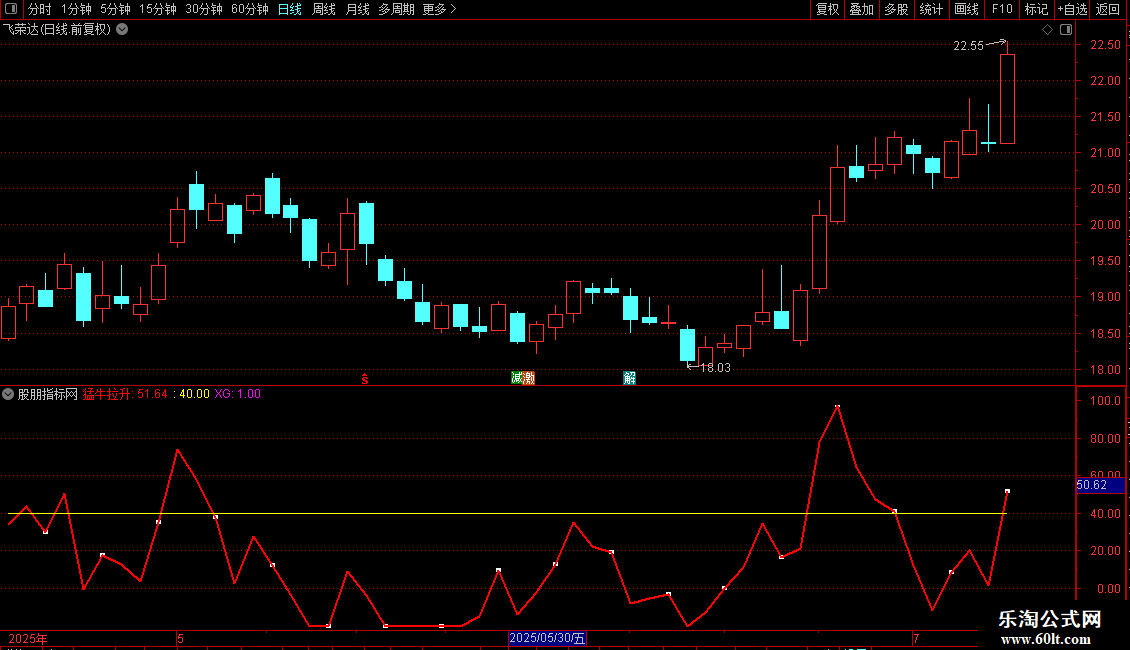Image resolution: width=1130 pixels, height=650 pixels.
Task: Click the yellow 40.00 threshold line
Action: 507,514
